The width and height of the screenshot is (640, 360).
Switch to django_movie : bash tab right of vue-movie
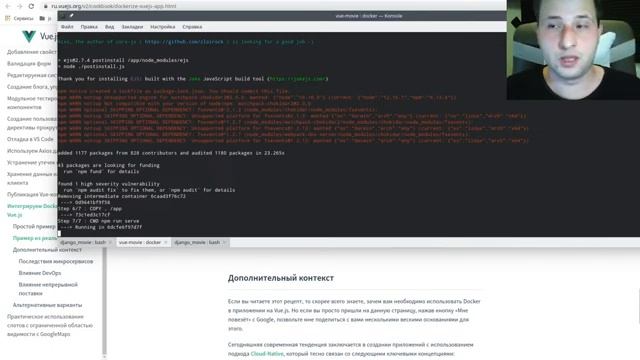[197, 242]
